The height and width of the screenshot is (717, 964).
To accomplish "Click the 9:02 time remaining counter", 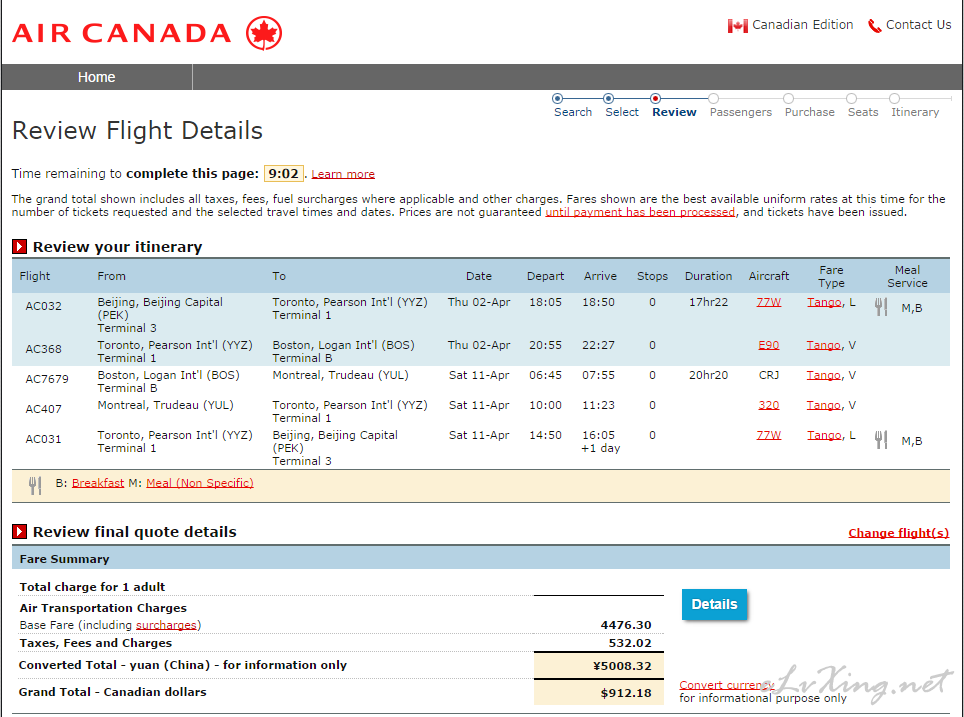I will click(x=283, y=173).
